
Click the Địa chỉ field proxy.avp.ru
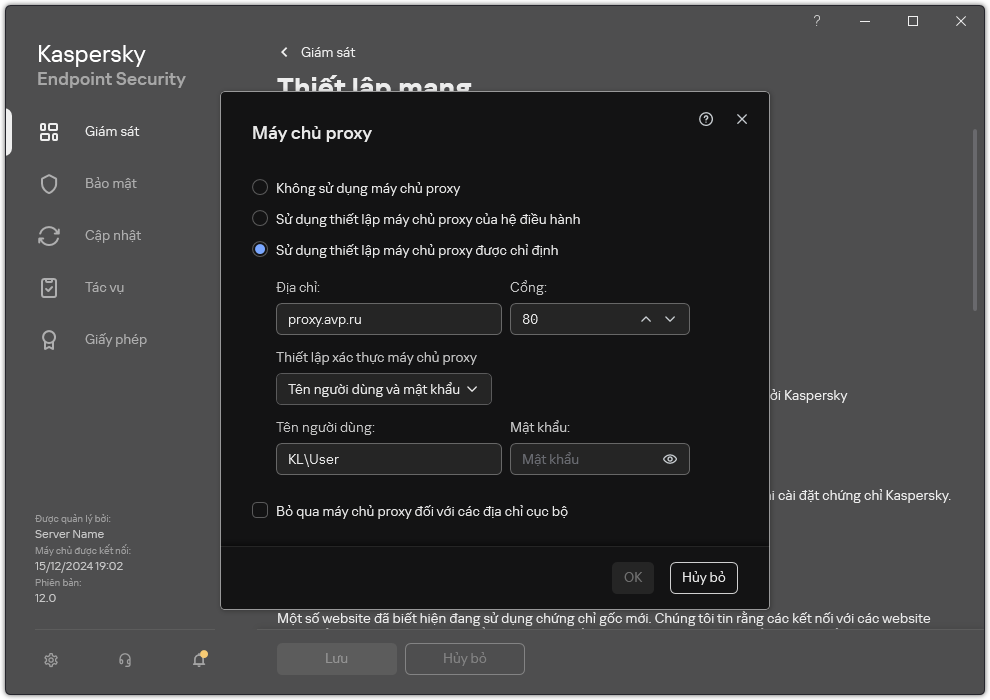tap(389, 319)
